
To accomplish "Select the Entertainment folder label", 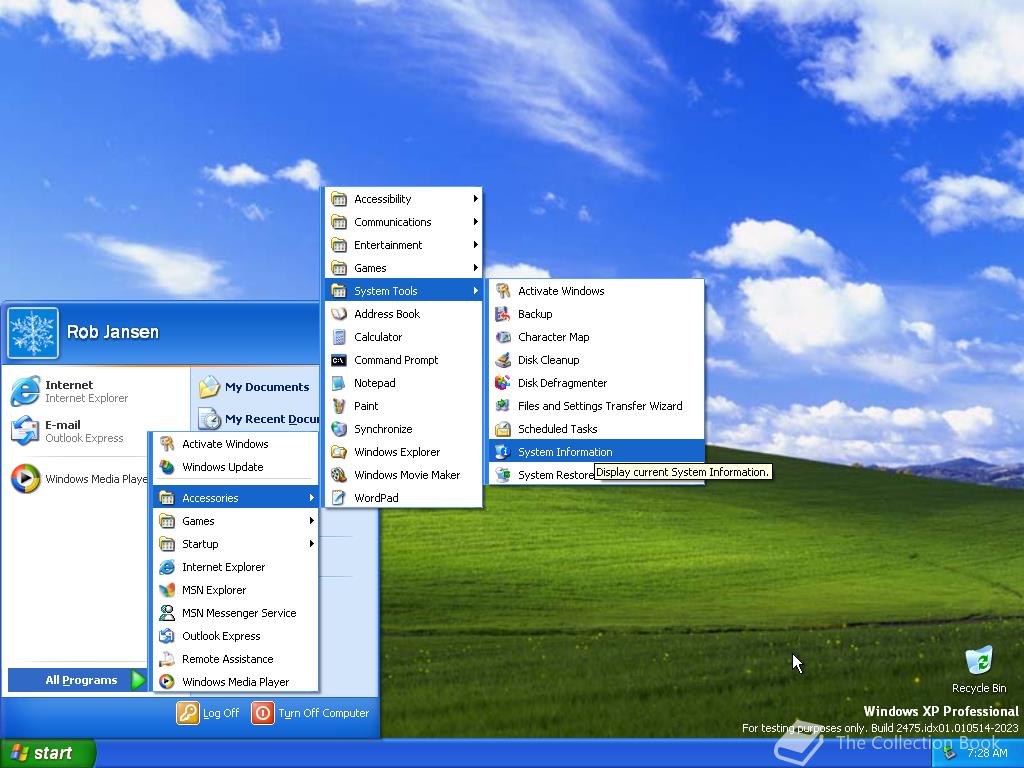I will [388, 245].
